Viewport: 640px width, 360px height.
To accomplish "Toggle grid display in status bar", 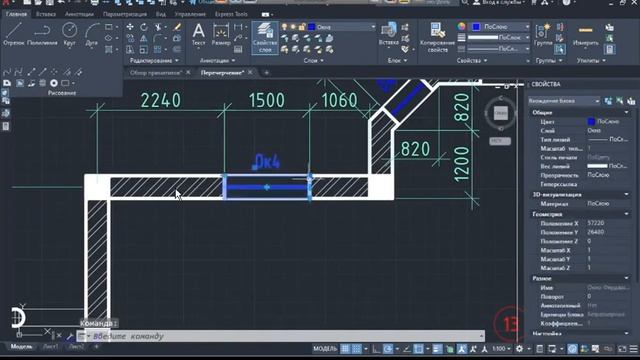I will click(x=345, y=349).
